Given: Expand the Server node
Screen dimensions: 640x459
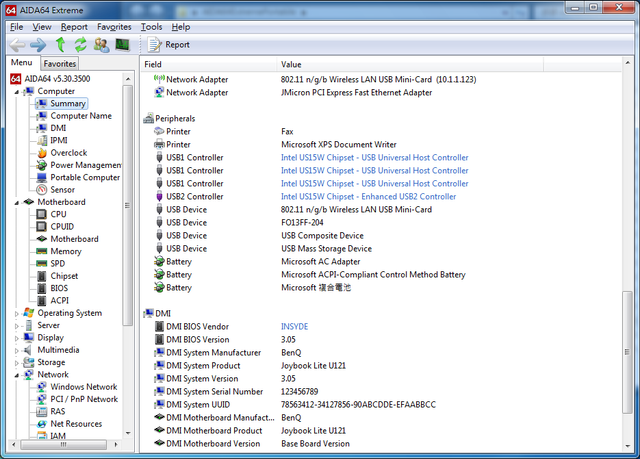Looking at the screenshot, I should click(17, 326).
